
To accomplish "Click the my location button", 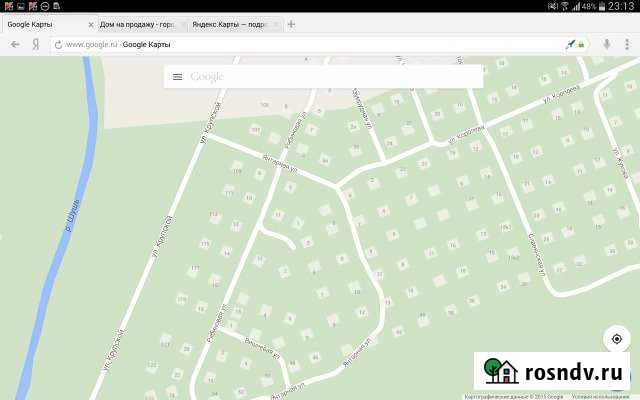I will (617, 339).
